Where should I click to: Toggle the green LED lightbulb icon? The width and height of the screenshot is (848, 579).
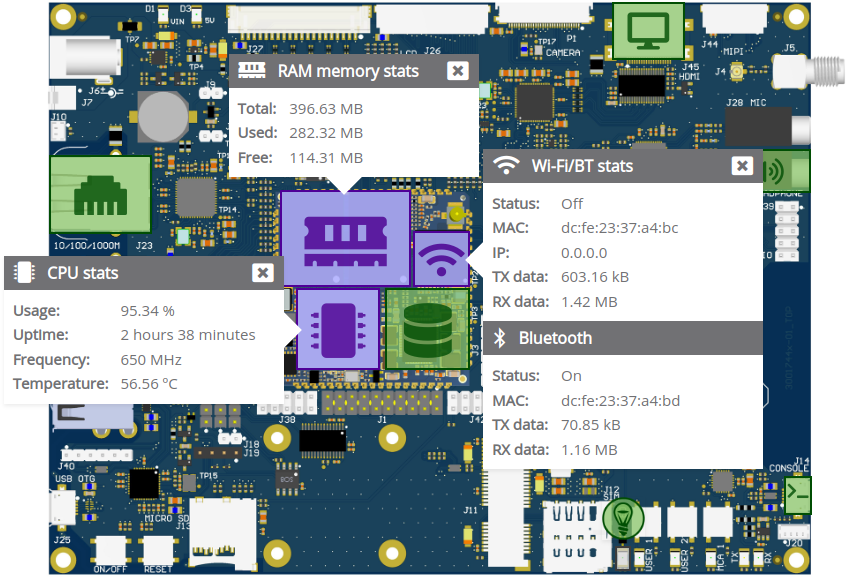click(x=623, y=518)
